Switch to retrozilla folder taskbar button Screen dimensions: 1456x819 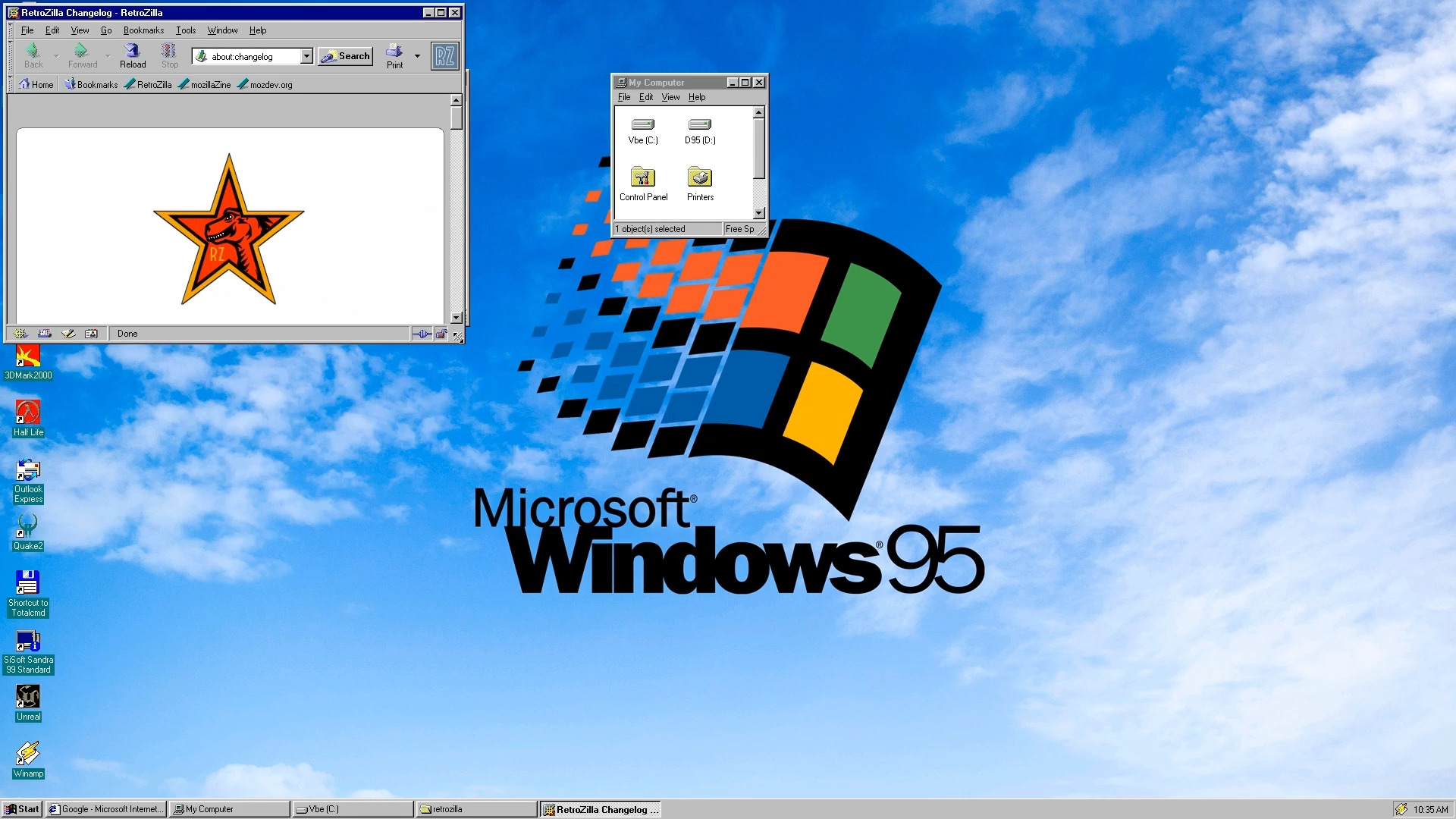click(x=476, y=809)
